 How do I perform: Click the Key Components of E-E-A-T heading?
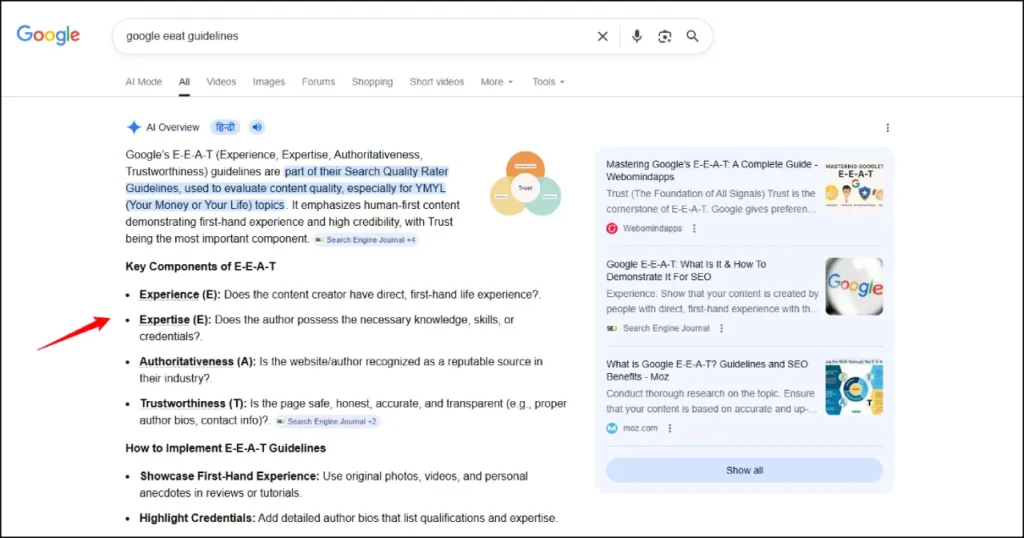(200, 266)
